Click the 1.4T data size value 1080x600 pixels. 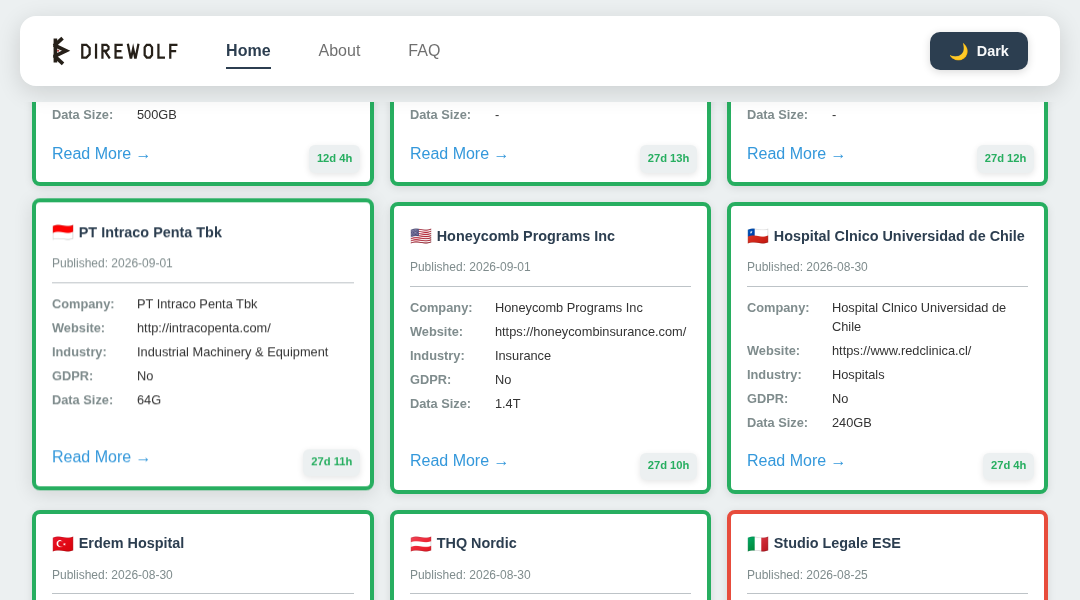click(x=508, y=404)
